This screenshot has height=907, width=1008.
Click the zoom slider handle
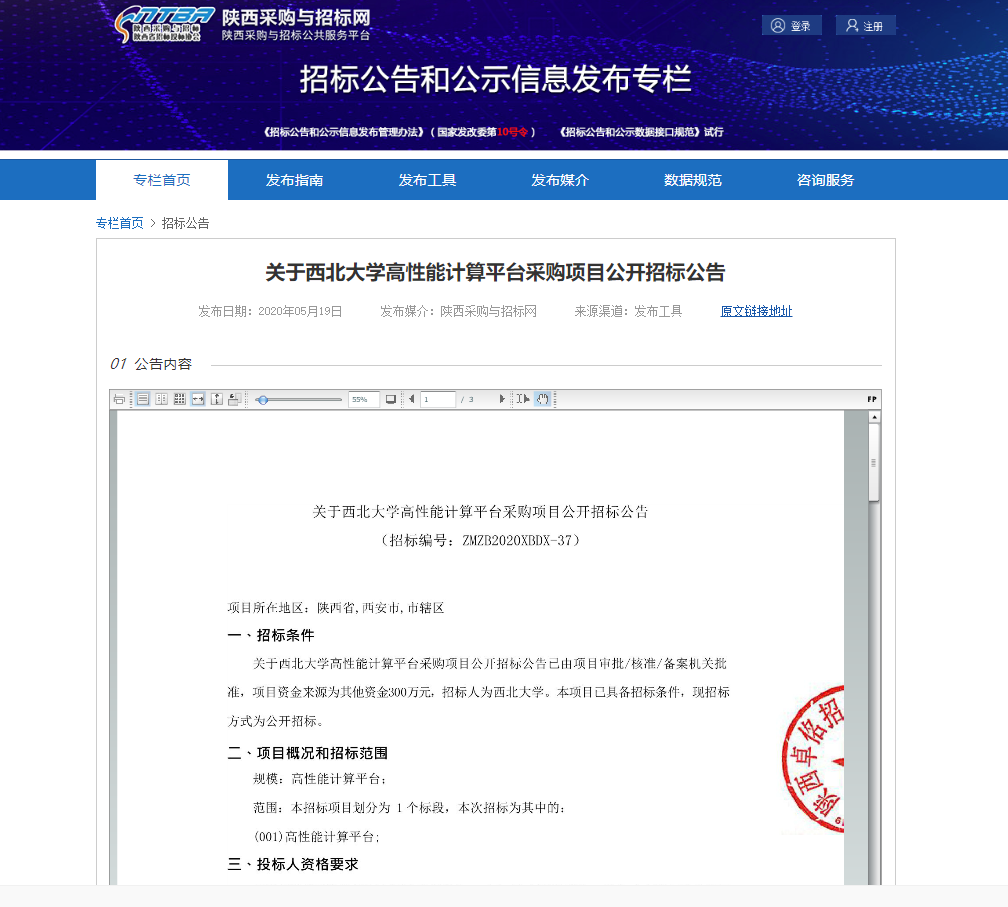pyautogui.click(x=263, y=399)
